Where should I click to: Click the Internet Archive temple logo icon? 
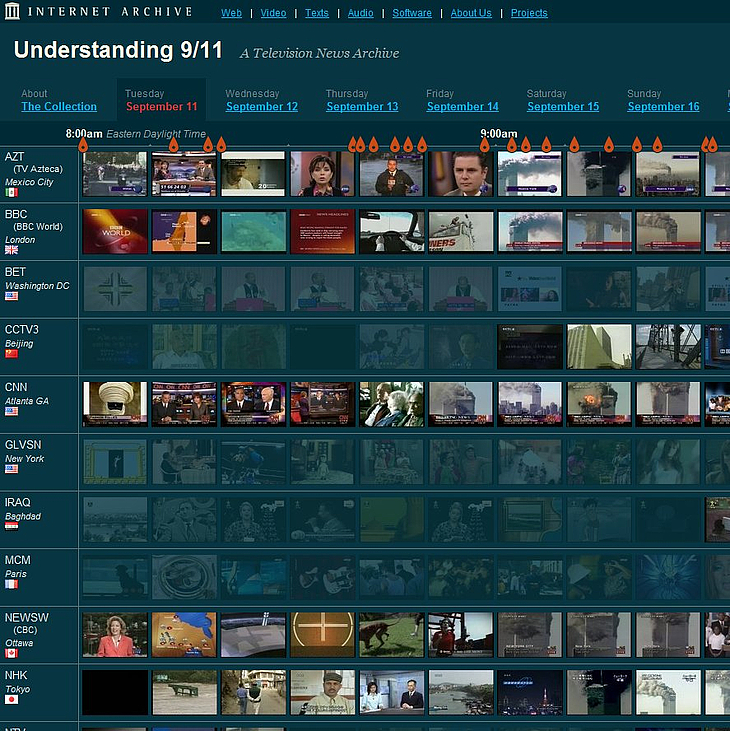pyautogui.click(x=12, y=11)
